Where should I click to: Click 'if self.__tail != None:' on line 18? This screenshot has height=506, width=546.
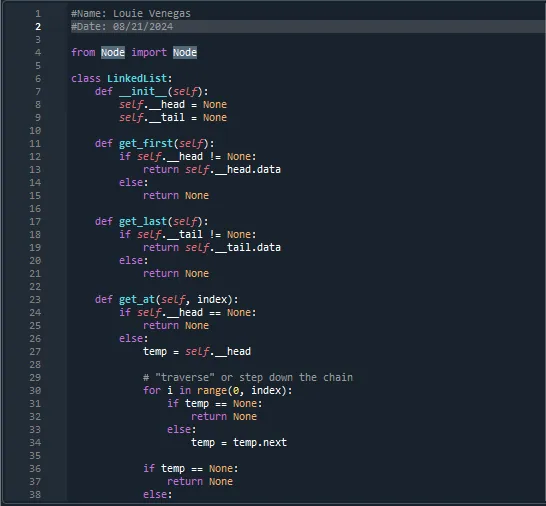coord(188,234)
